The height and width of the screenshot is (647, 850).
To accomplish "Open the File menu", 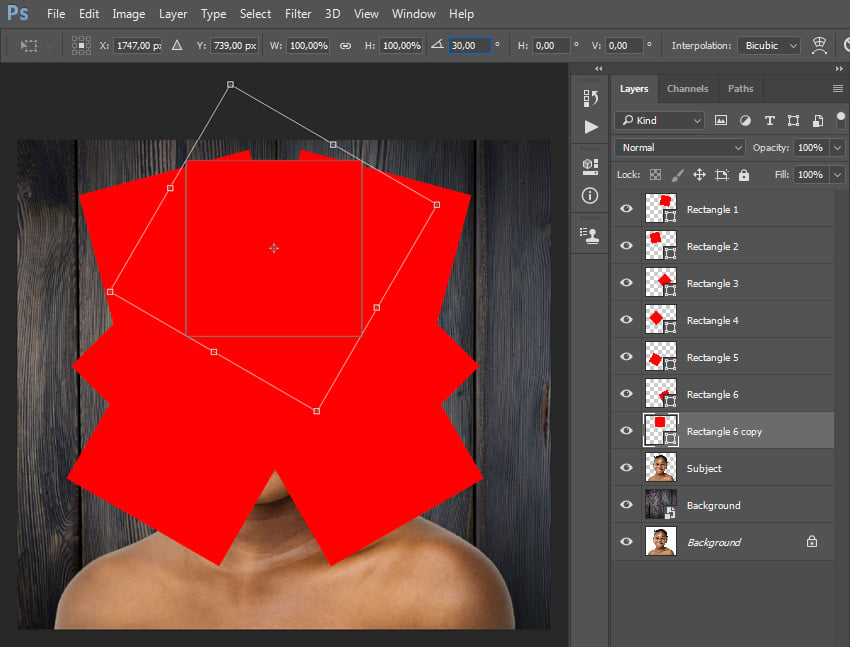I will pyautogui.click(x=56, y=14).
